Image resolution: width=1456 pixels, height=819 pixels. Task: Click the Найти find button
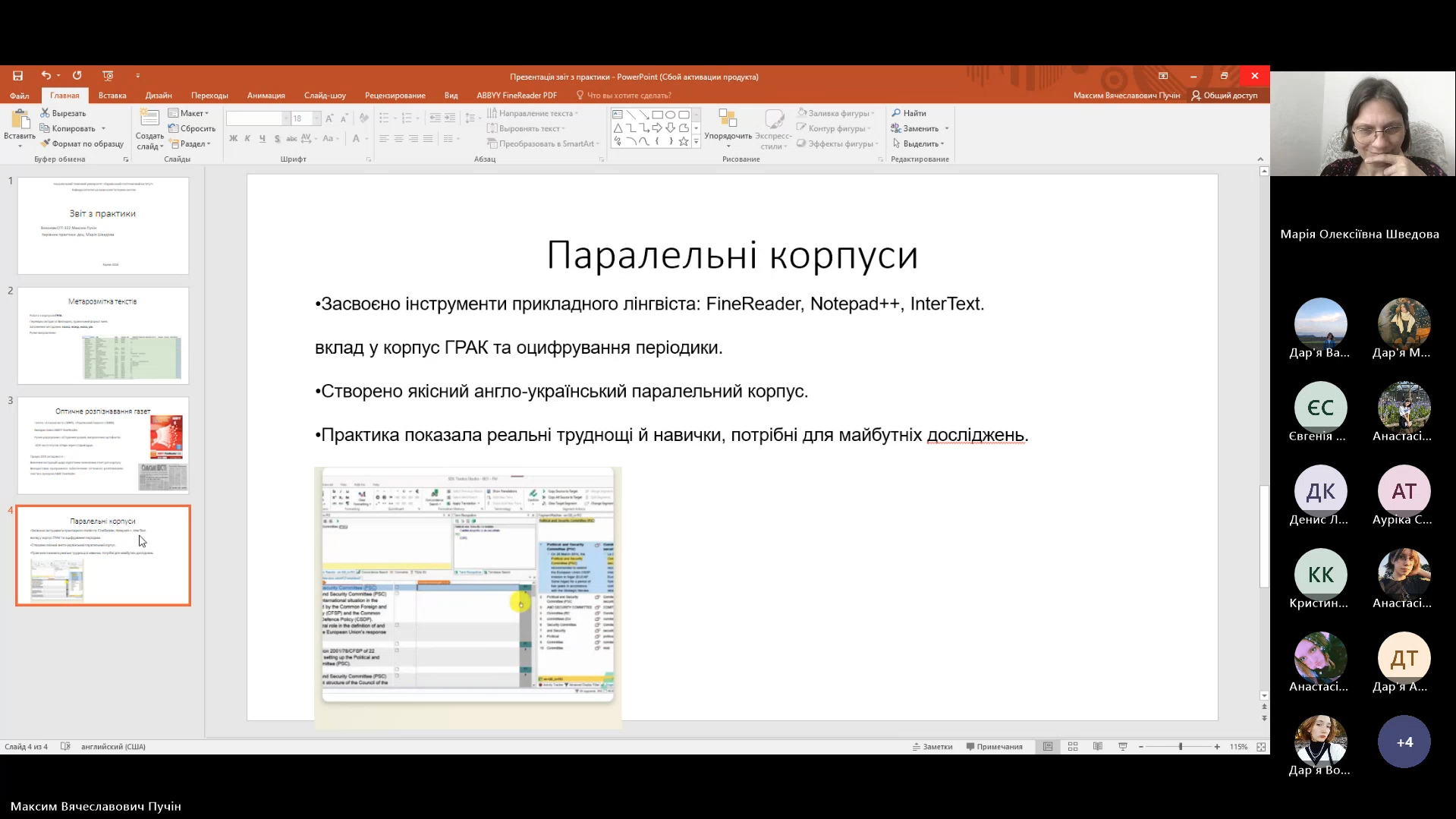(x=909, y=113)
